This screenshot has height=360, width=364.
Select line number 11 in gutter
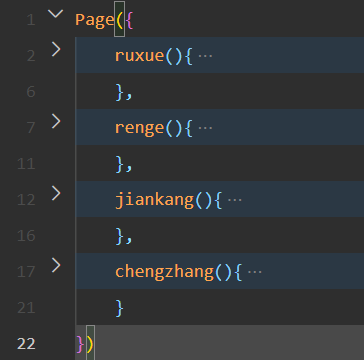(26, 164)
